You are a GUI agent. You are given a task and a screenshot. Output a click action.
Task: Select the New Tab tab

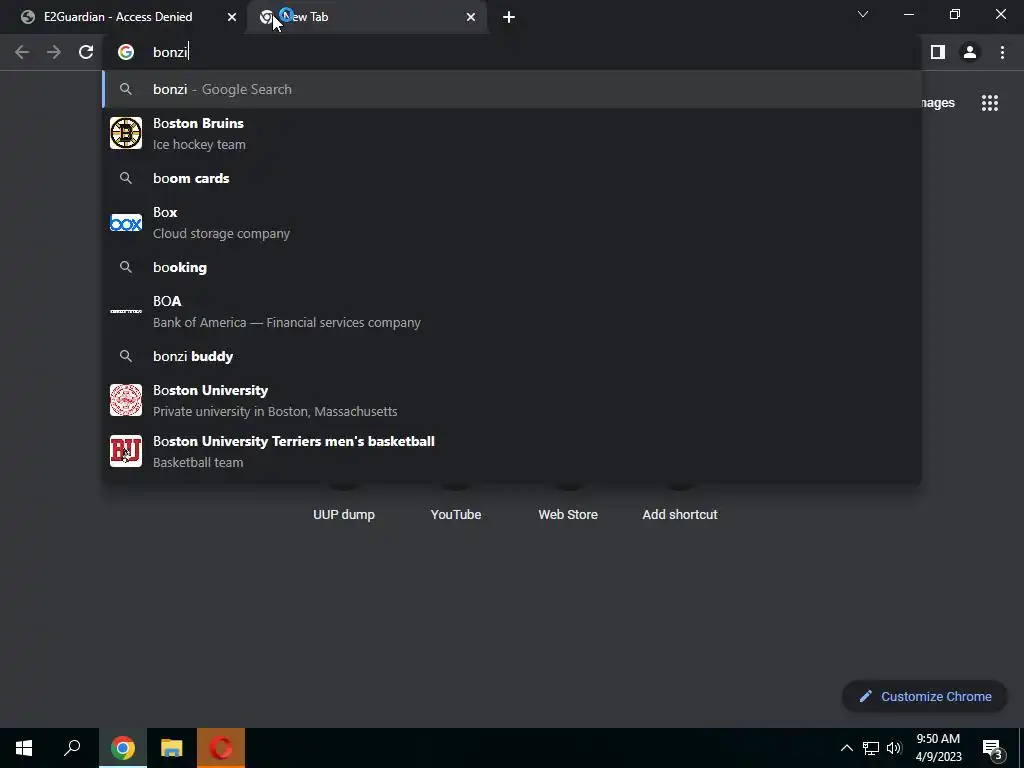(366, 17)
